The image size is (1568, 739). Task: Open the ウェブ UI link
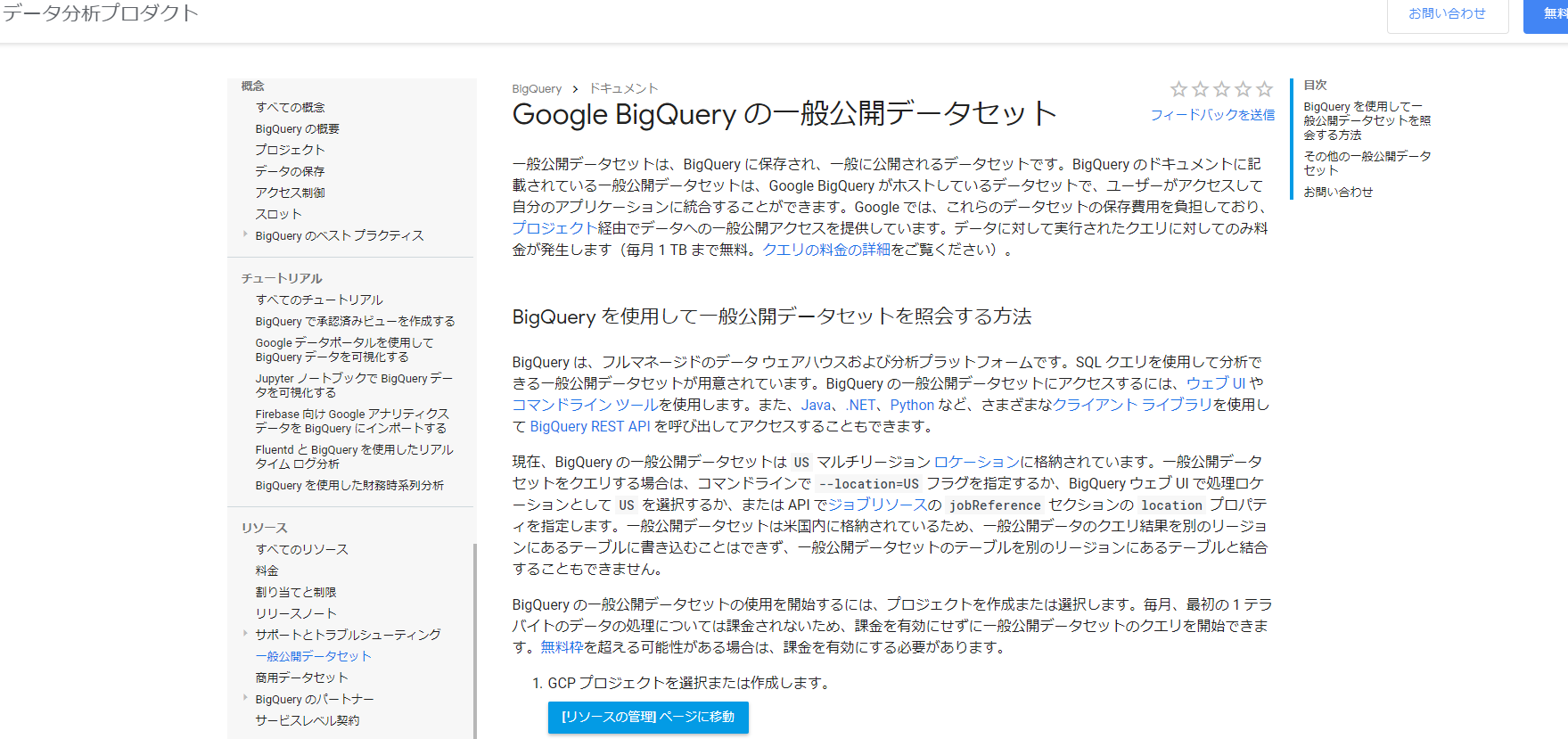[1216, 383]
